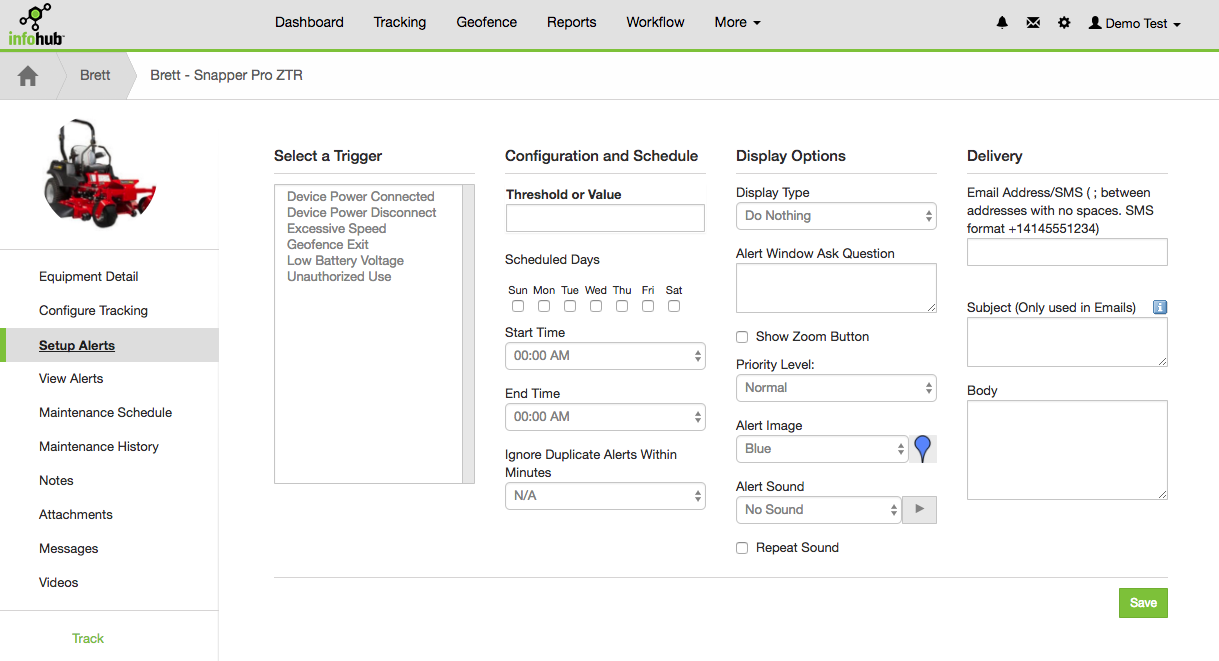Viewport: 1219px width, 661px height.
Task: Open the End Time dropdown
Action: [x=605, y=417]
